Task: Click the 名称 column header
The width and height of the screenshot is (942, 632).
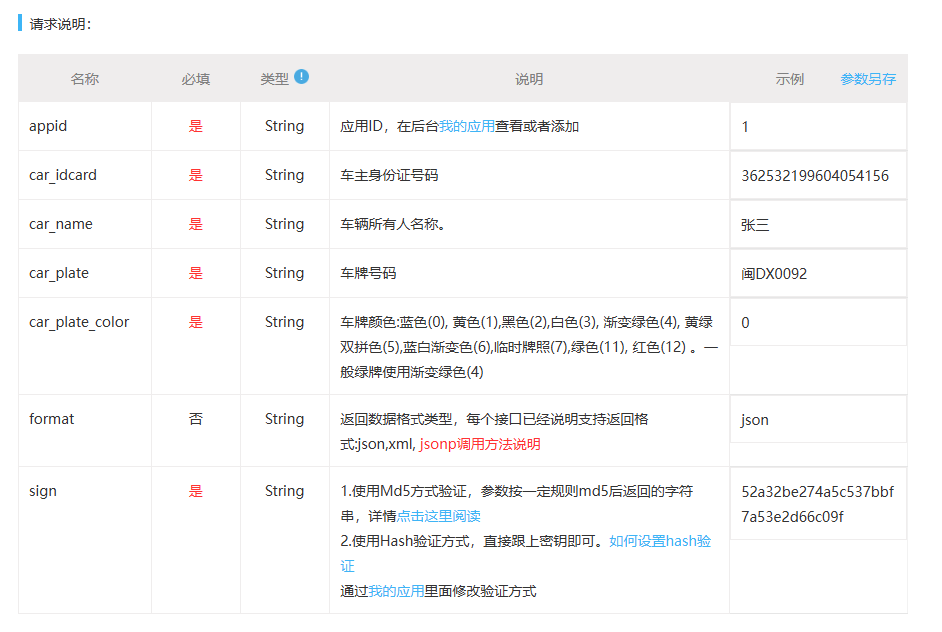Action: pos(84,78)
